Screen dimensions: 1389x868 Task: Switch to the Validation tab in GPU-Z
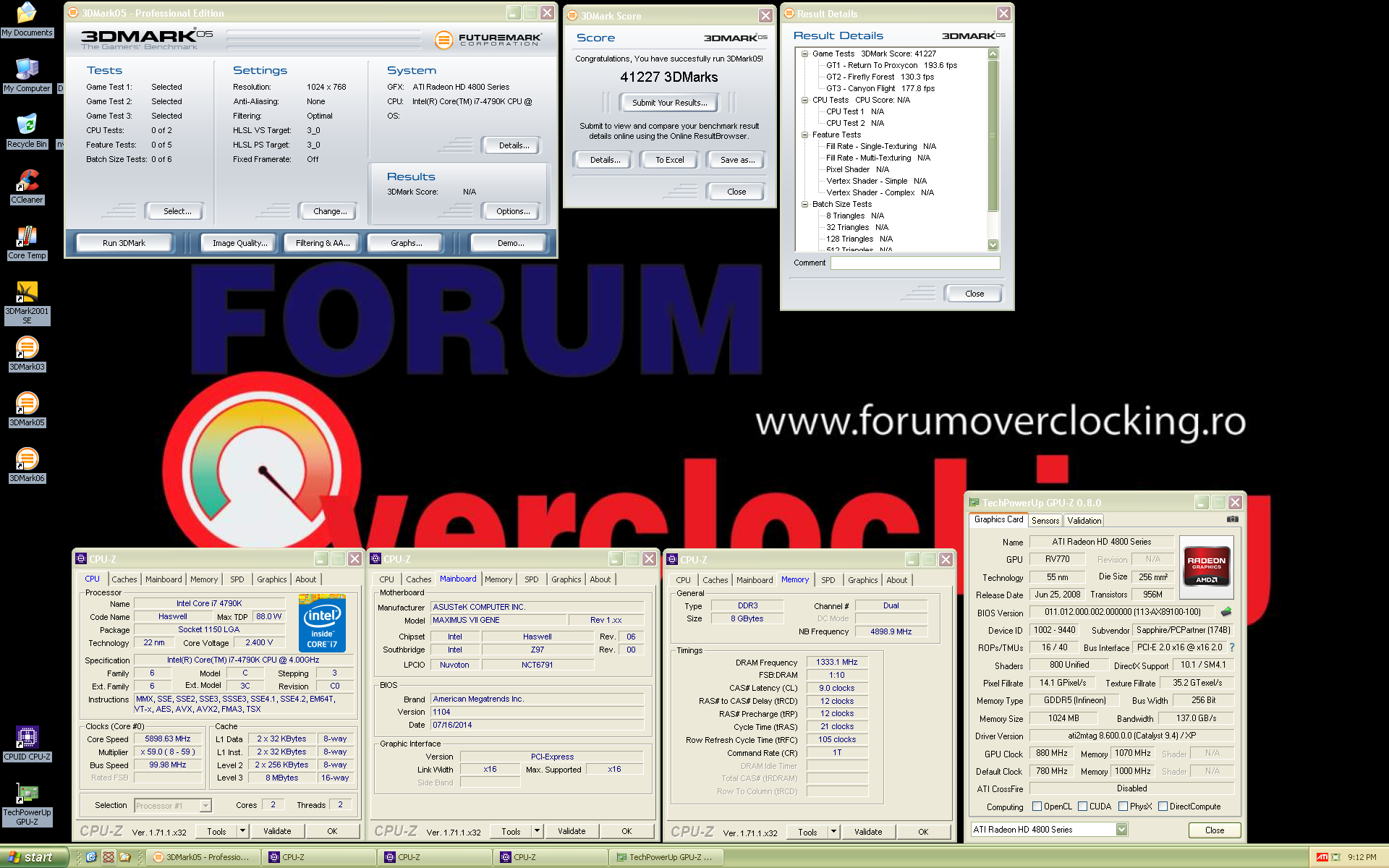click(x=1084, y=521)
